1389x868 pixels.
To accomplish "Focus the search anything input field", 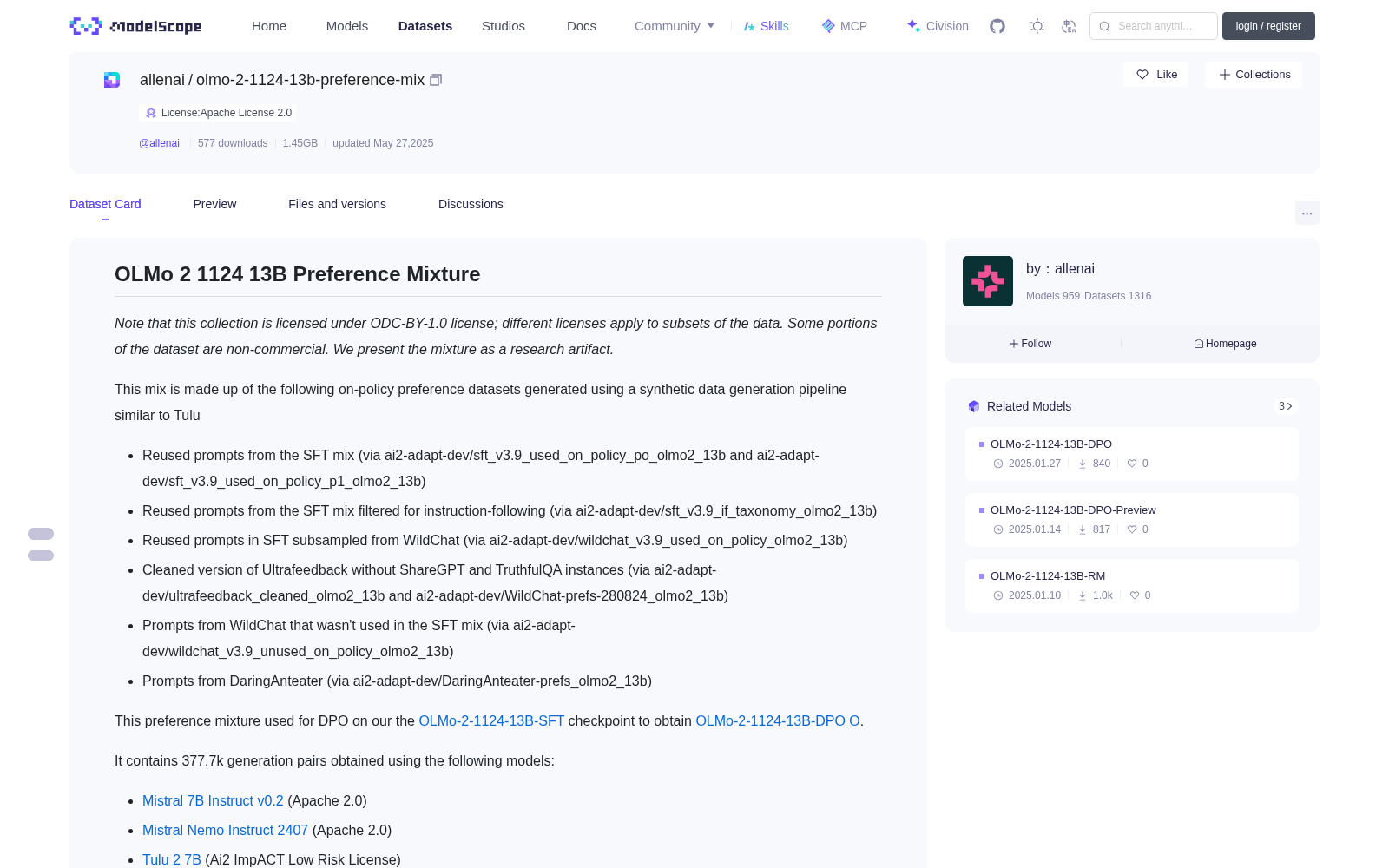I will (x=1154, y=26).
